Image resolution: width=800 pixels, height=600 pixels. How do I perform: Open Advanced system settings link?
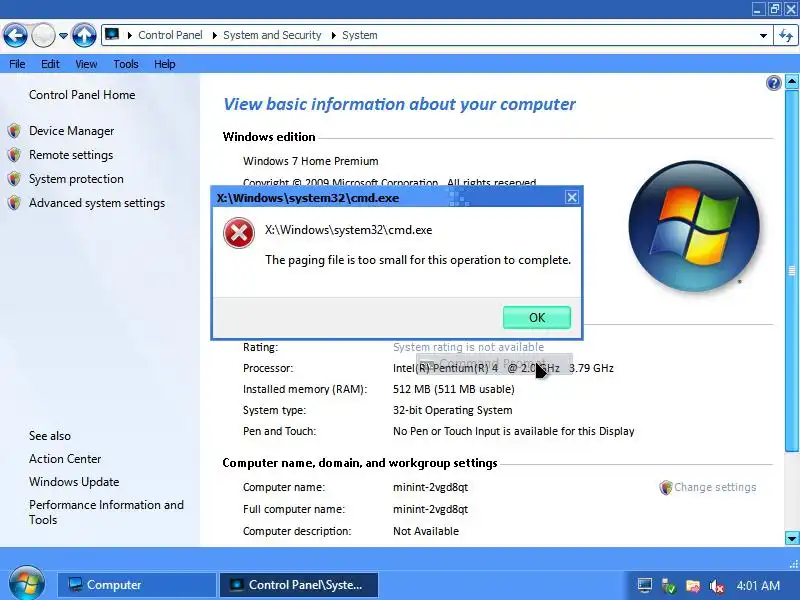97,203
